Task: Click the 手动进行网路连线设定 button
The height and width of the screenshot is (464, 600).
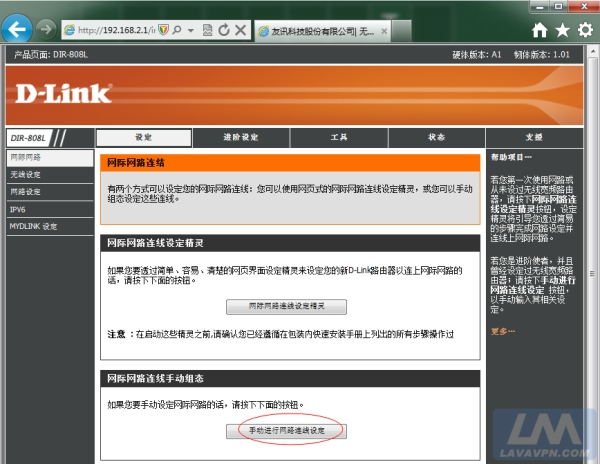Action: coord(286,431)
